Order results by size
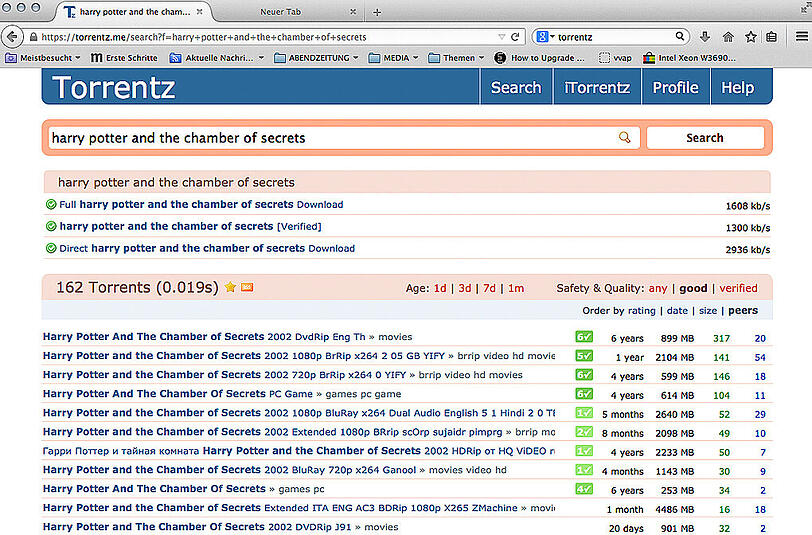Screen dimensions: 812x535 (708, 311)
